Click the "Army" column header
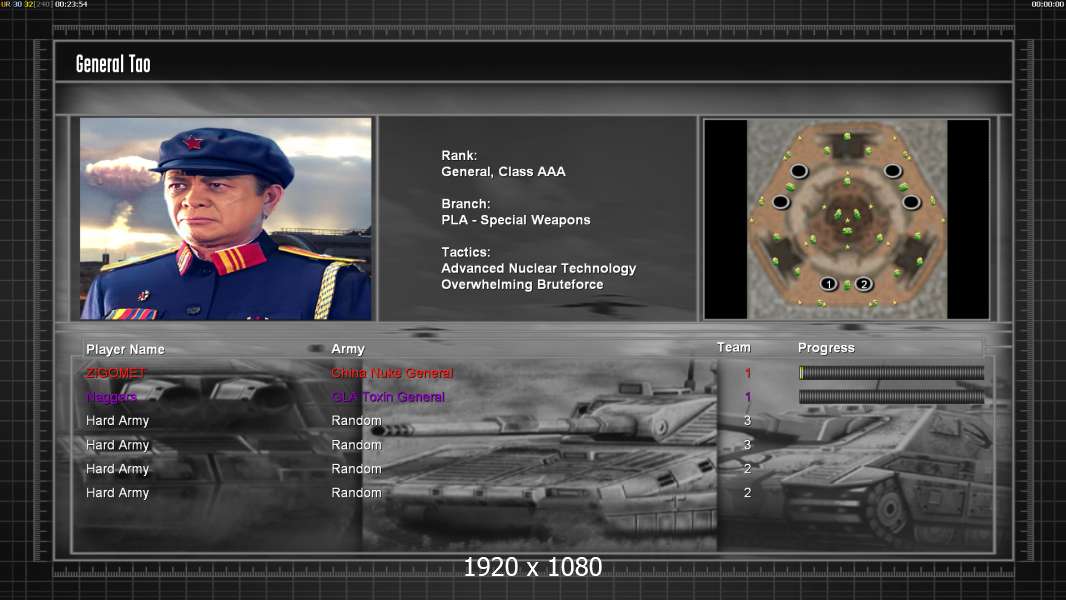The image size is (1066, 600). [348, 349]
